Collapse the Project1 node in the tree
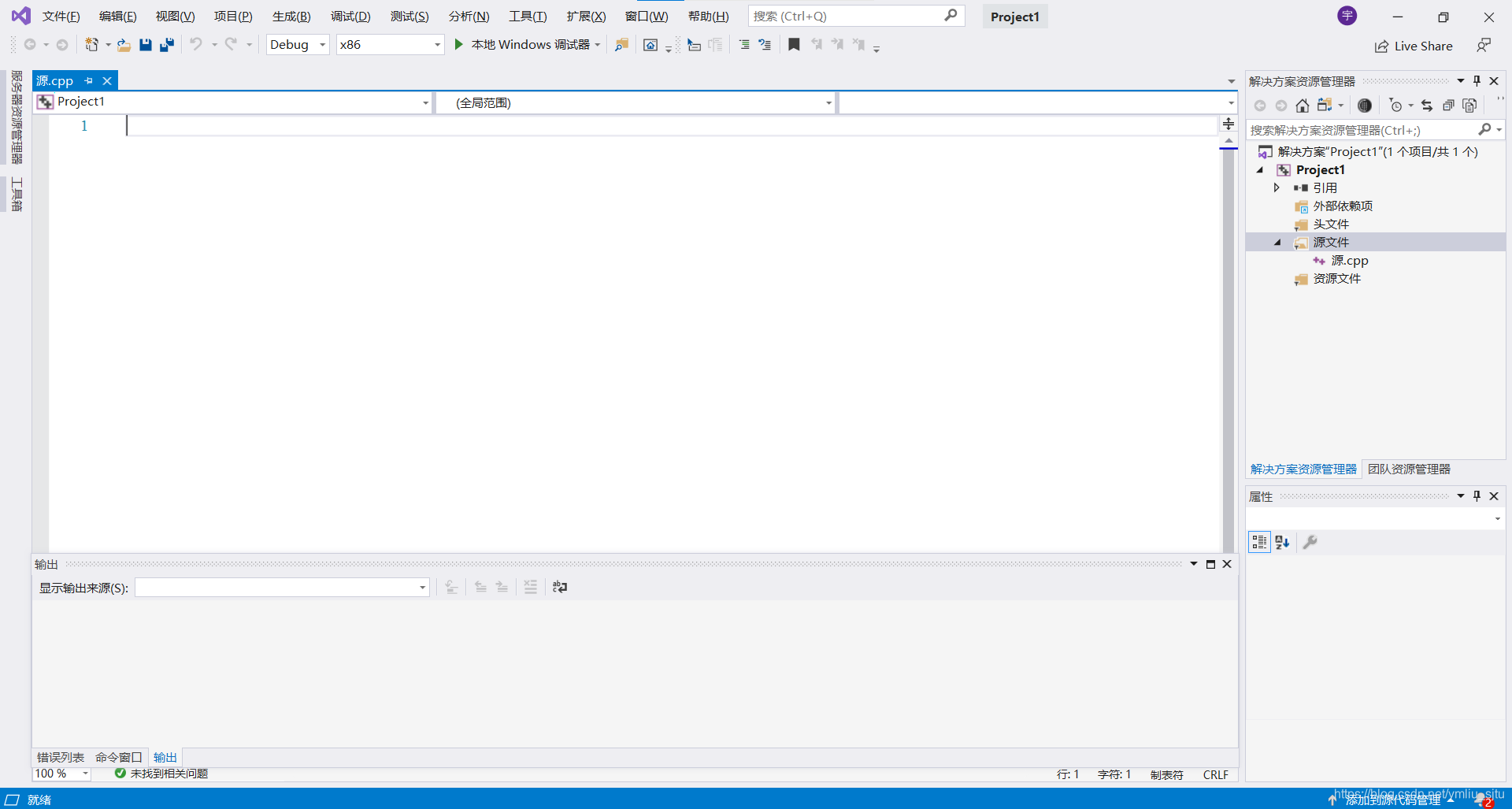 point(1260,170)
